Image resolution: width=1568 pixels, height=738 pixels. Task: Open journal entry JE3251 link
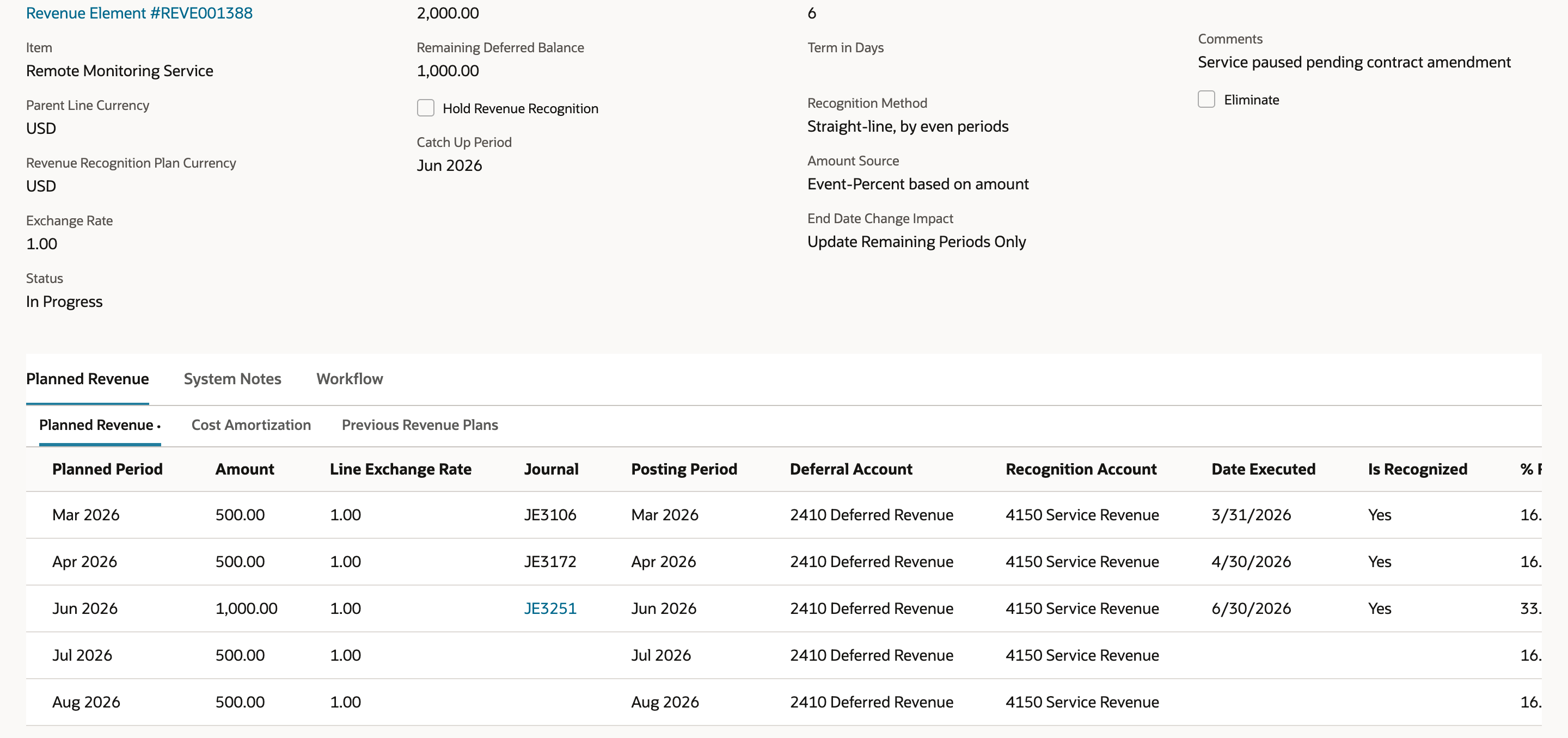[550, 608]
